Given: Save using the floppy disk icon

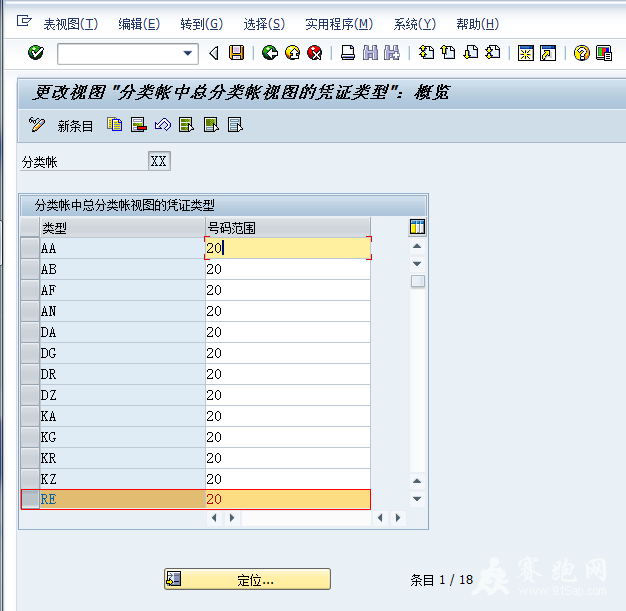Looking at the screenshot, I should [236, 53].
